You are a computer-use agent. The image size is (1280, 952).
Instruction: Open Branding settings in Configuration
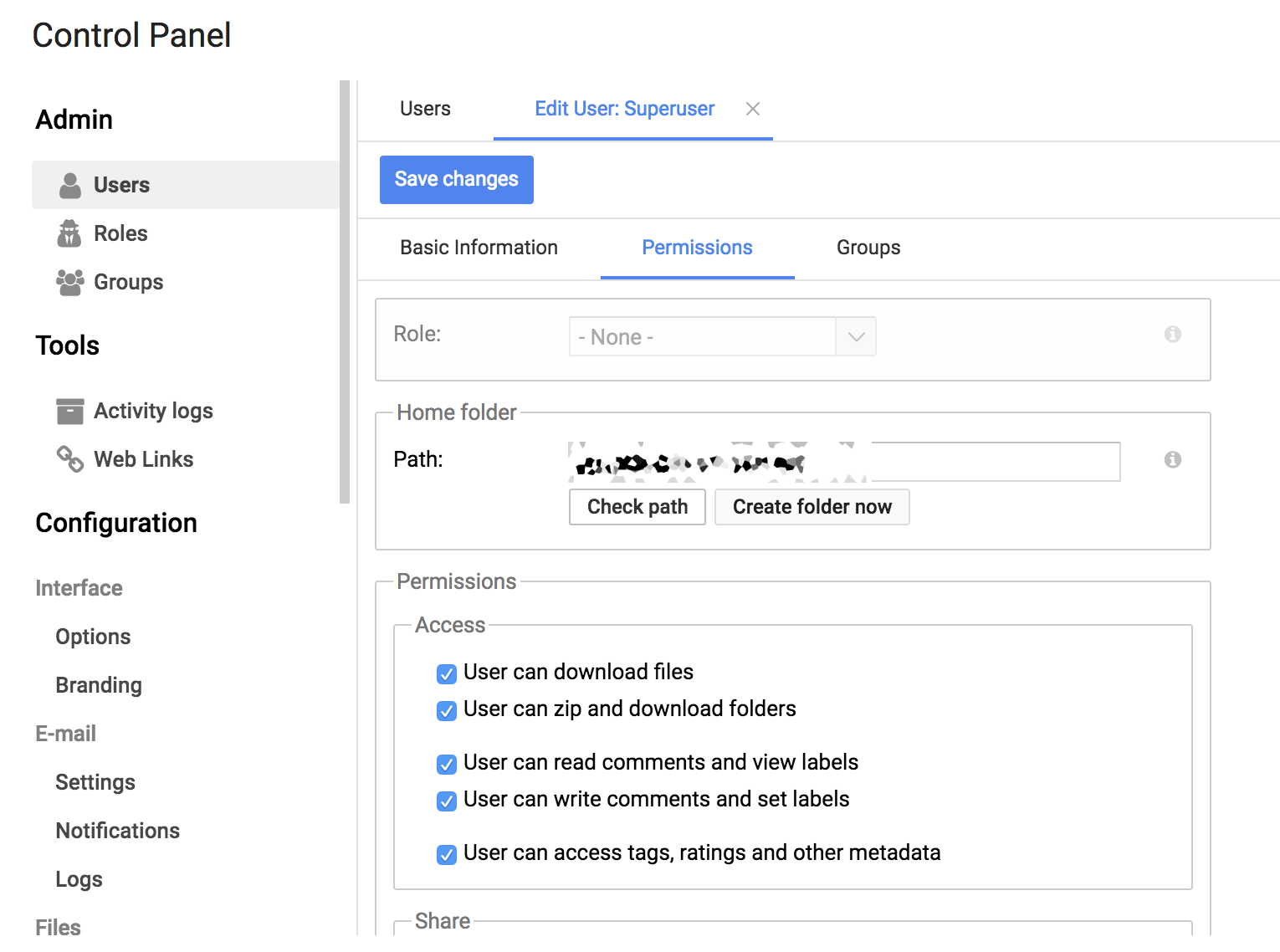pyautogui.click(x=99, y=685)
